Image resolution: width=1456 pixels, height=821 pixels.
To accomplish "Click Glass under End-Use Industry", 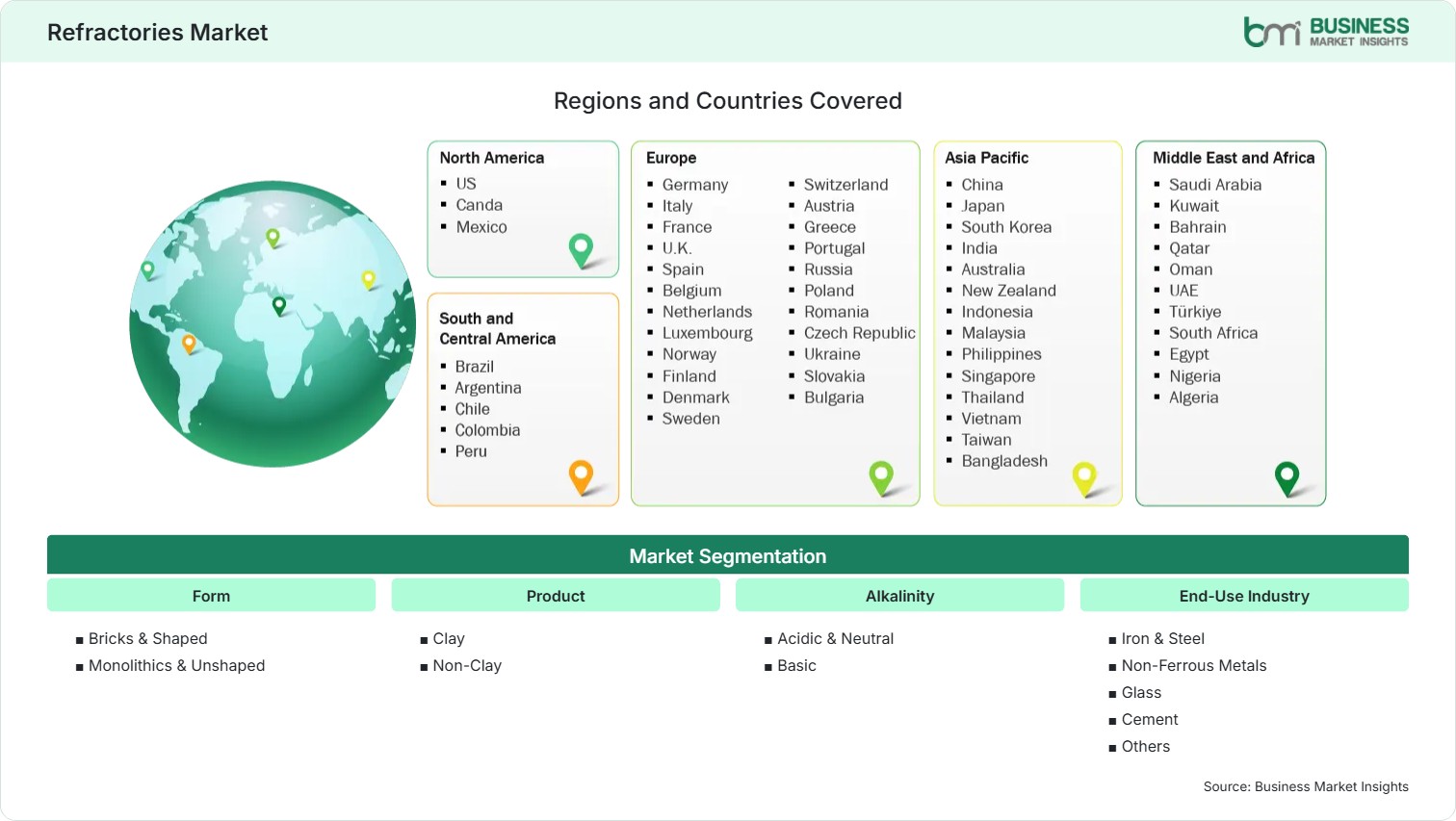I will pyautogui.click(x=1141, y=693).
